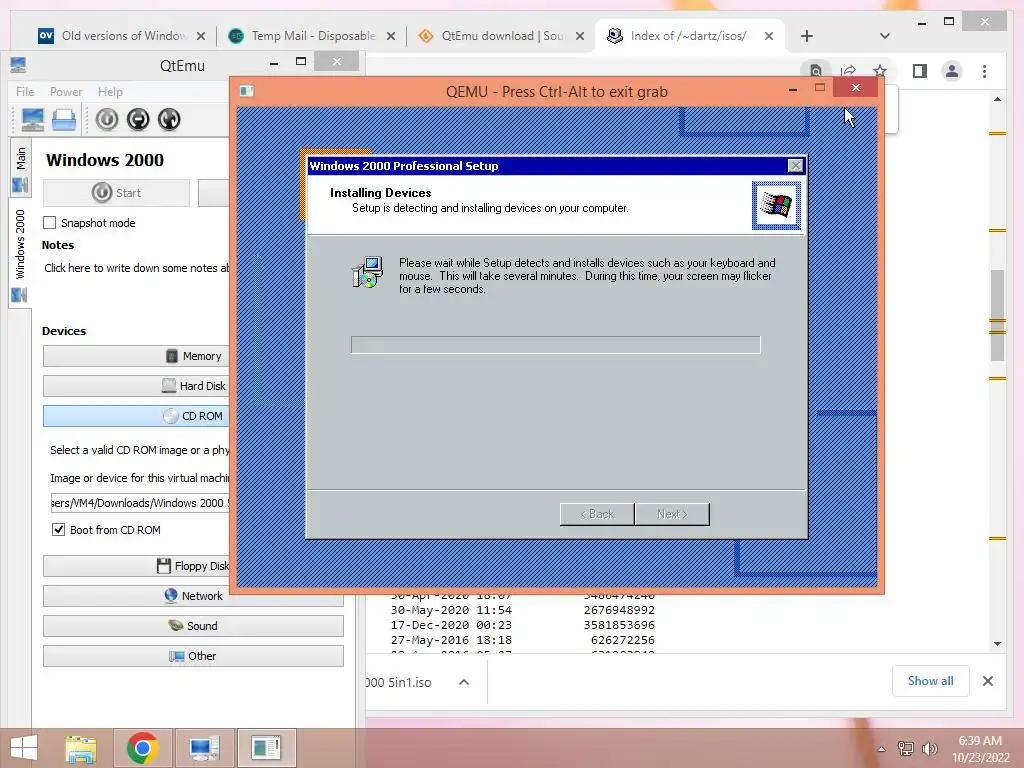
Task: Click the file size 2676948992 entry
Action: pos(619,610)
